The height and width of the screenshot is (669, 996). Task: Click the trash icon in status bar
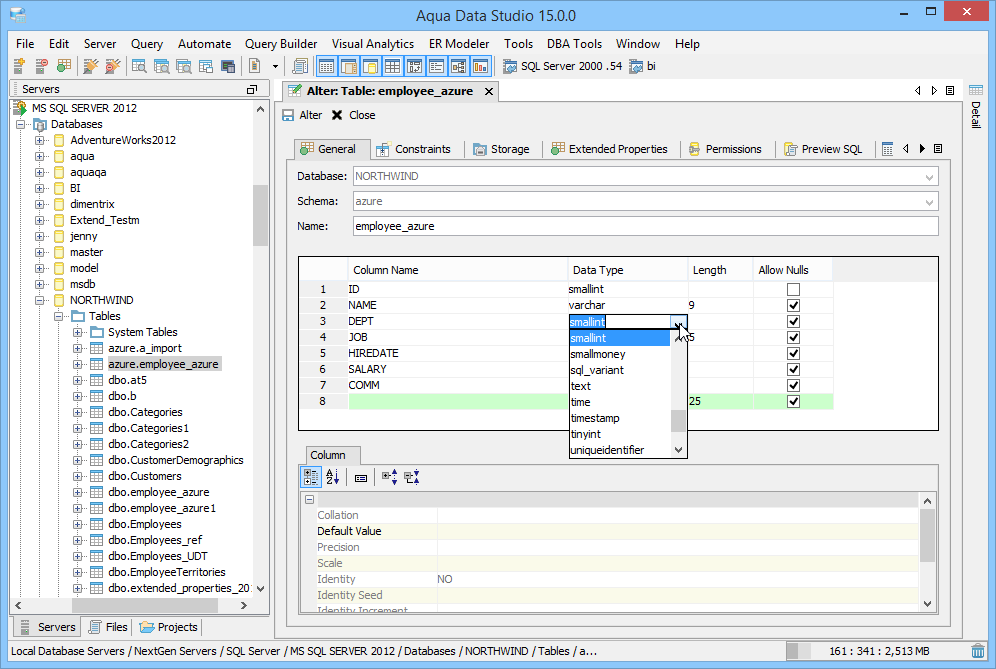tap(978, 651)
